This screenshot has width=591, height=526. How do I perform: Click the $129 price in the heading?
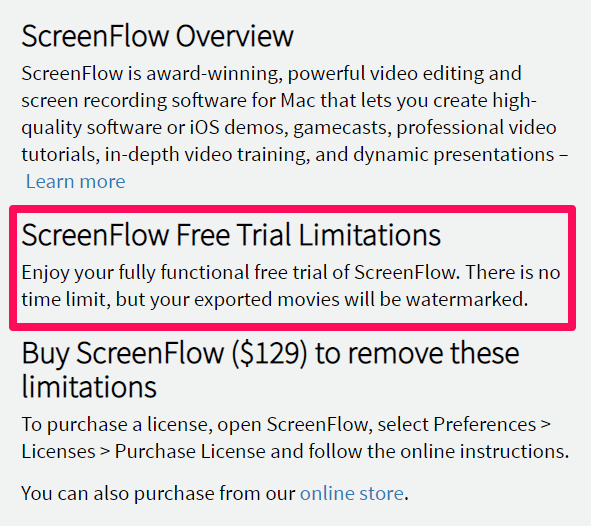click(x=269, y=353)
